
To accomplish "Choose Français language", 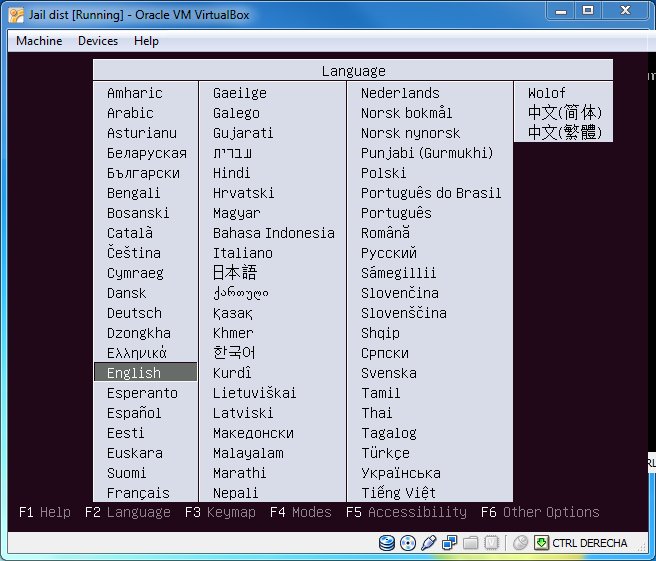I will tap(138, 493).
